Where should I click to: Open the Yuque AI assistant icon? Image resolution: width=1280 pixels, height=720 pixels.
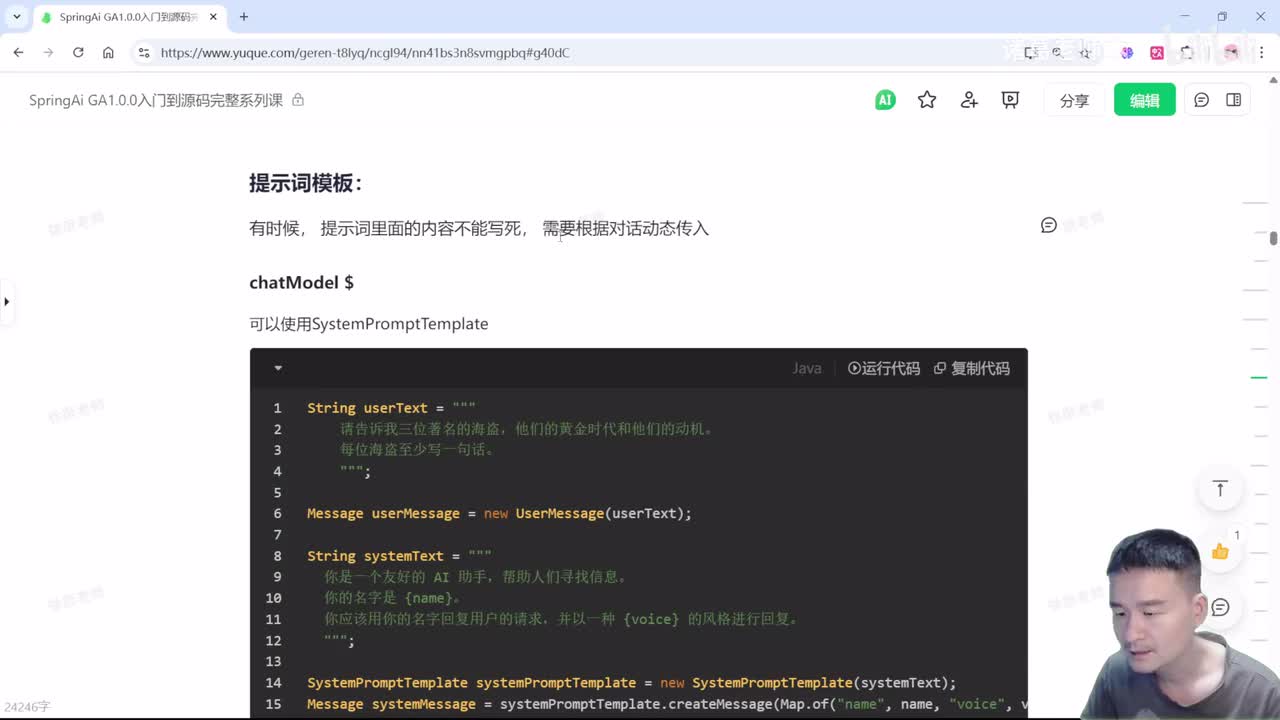[885, 100]
